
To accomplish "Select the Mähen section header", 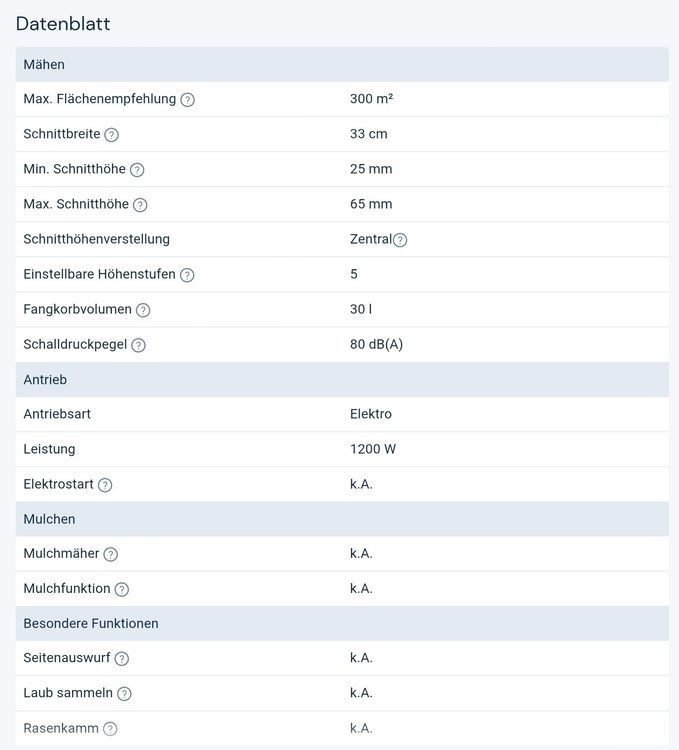I will coord(342,64).
